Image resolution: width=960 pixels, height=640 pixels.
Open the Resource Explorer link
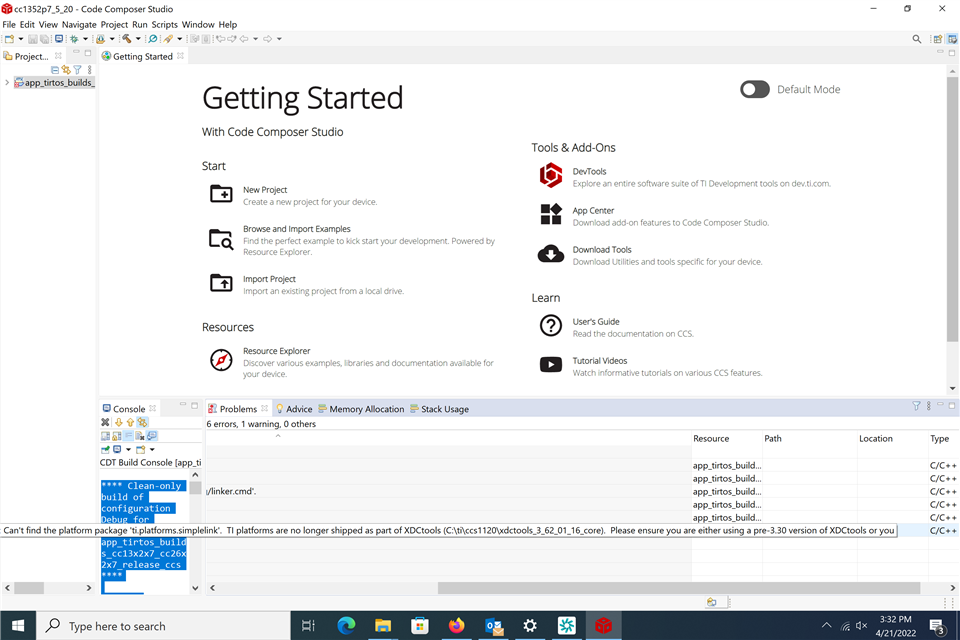[x=277, y=351]
